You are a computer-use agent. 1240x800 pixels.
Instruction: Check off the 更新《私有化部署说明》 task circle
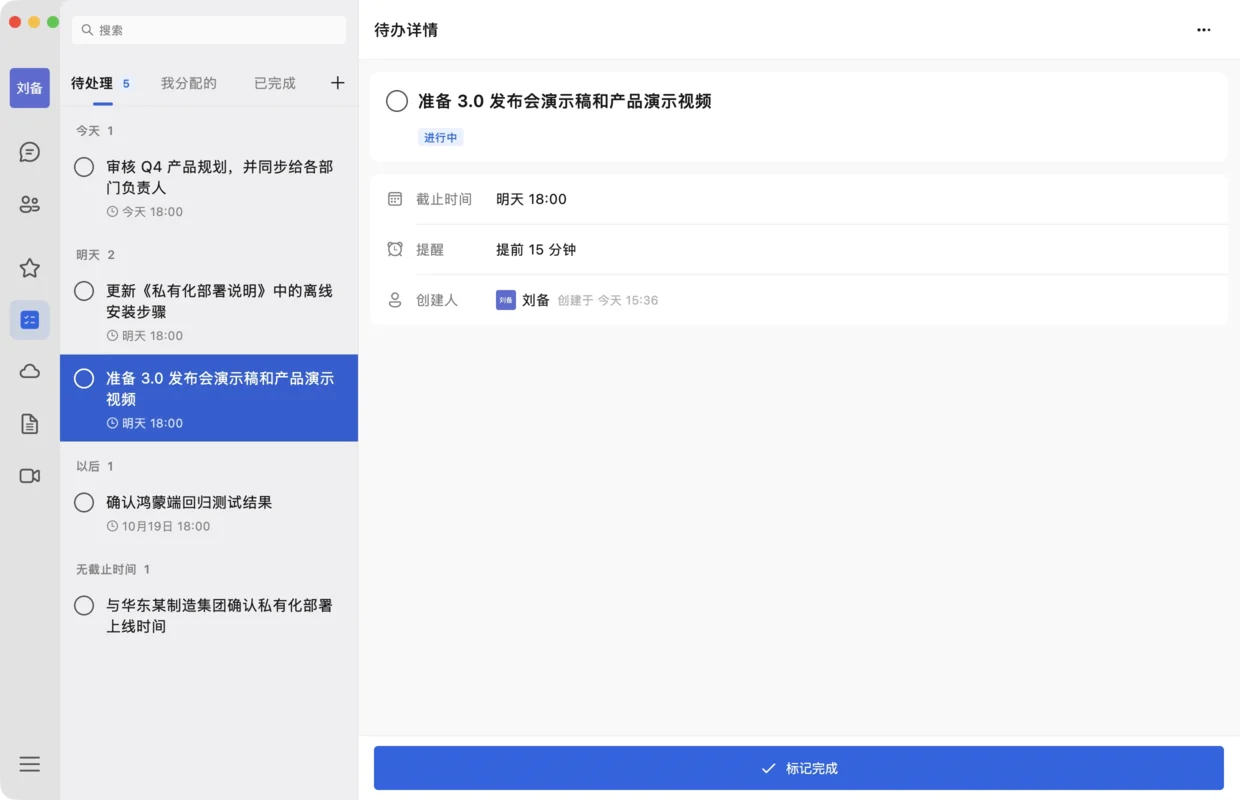click(x=84, y=291)
